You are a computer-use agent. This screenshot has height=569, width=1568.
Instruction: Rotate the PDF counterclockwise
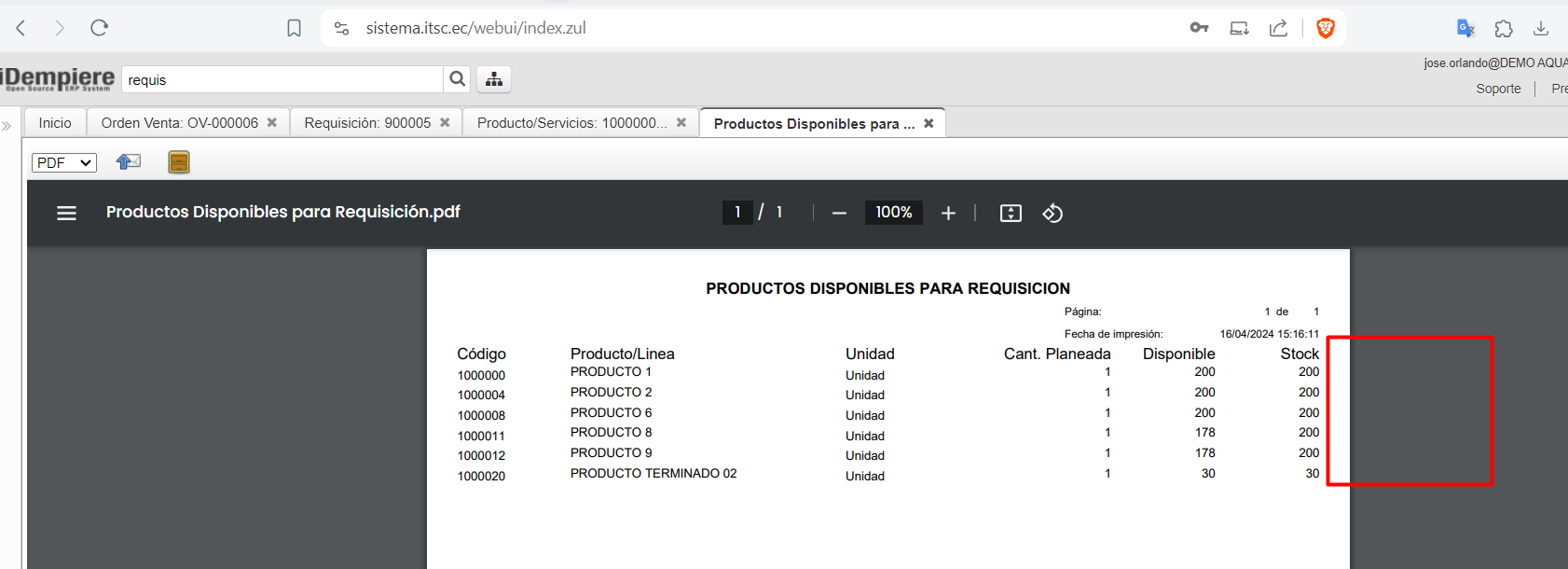pos(1052,213)
